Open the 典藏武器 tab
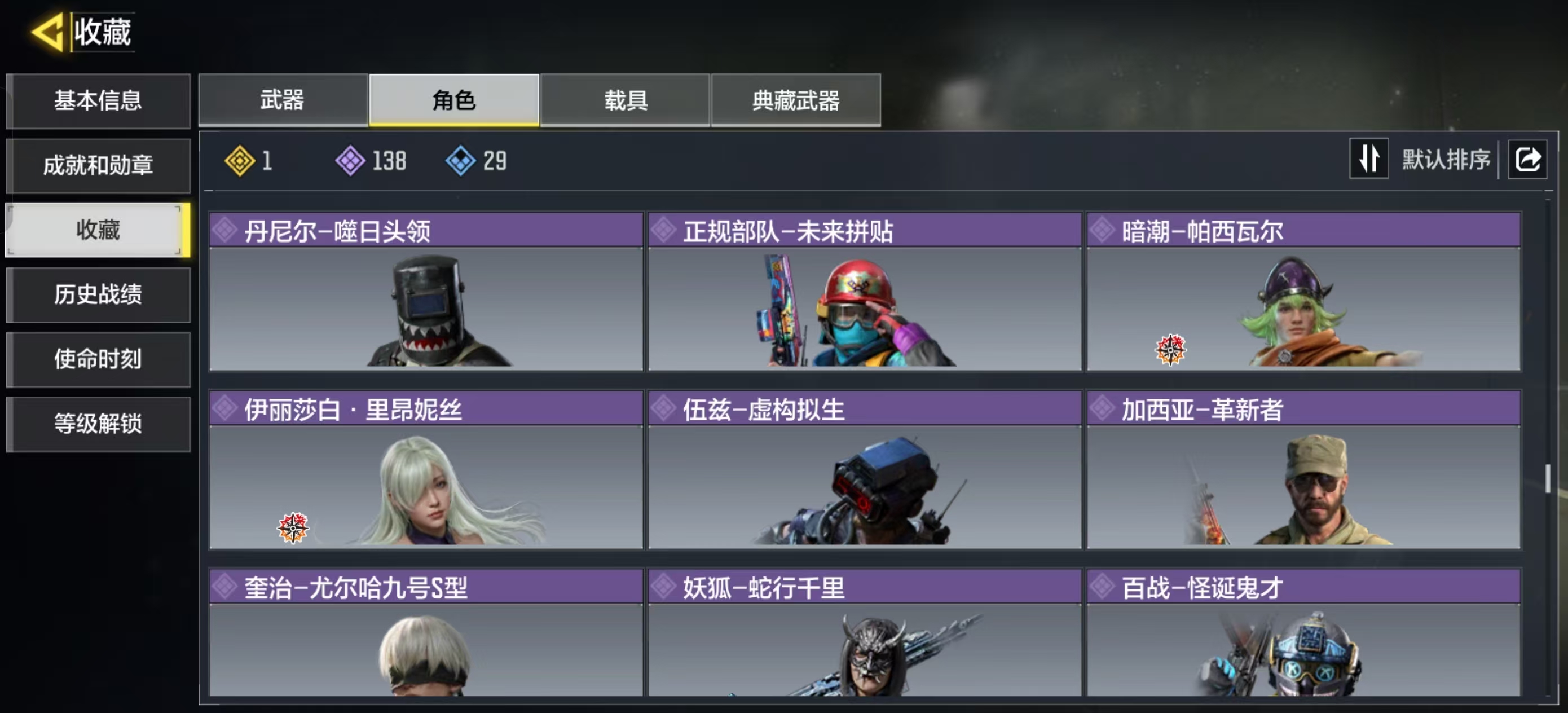Viewport: 1568px width, 713px height. (796, 100)
